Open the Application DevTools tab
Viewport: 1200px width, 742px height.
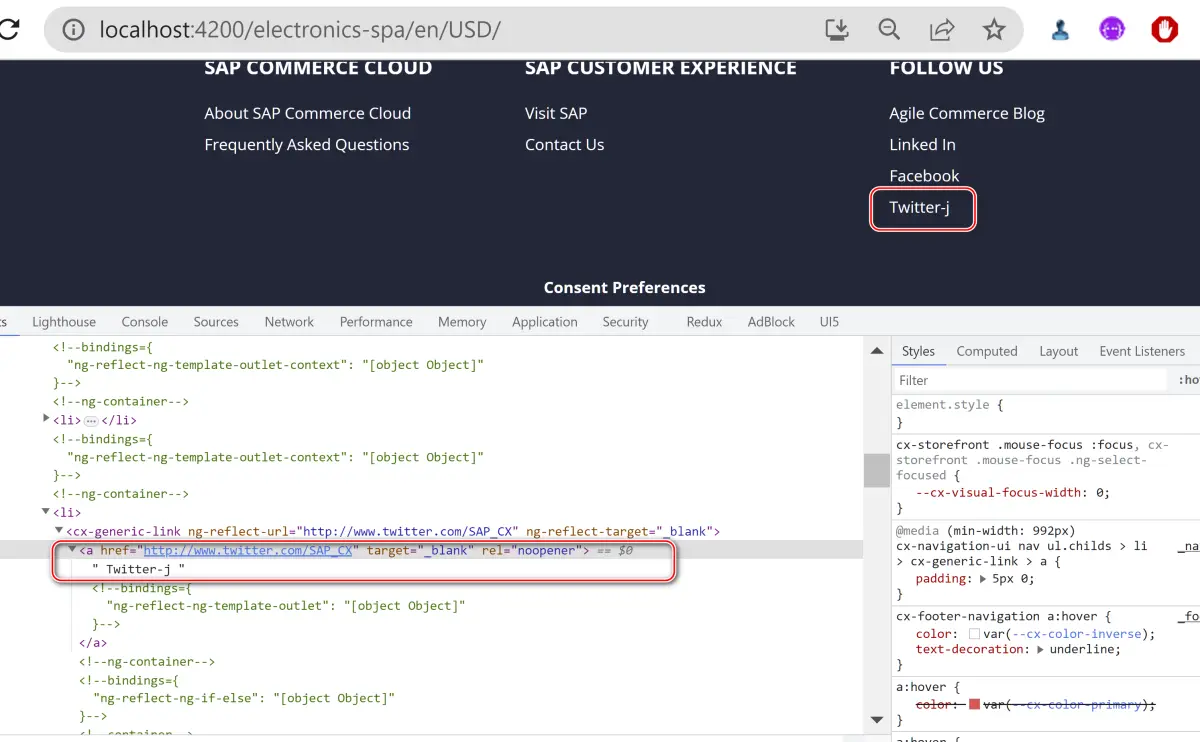click(545, 321)
